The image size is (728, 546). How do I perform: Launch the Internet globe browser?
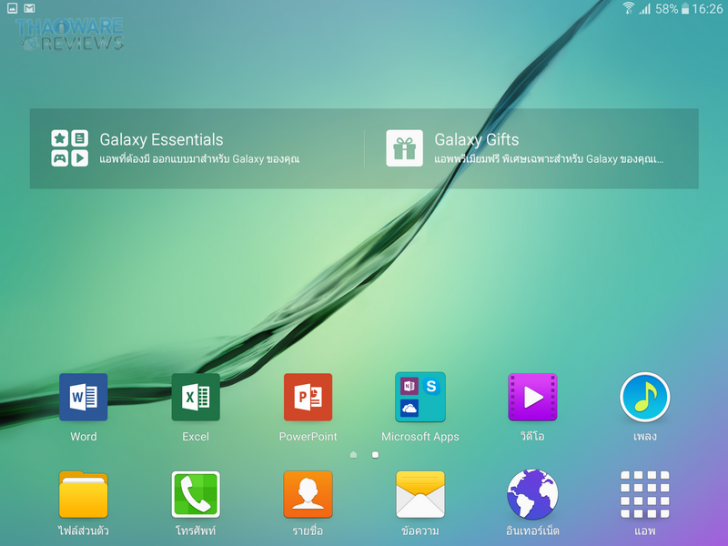point(533,494)
